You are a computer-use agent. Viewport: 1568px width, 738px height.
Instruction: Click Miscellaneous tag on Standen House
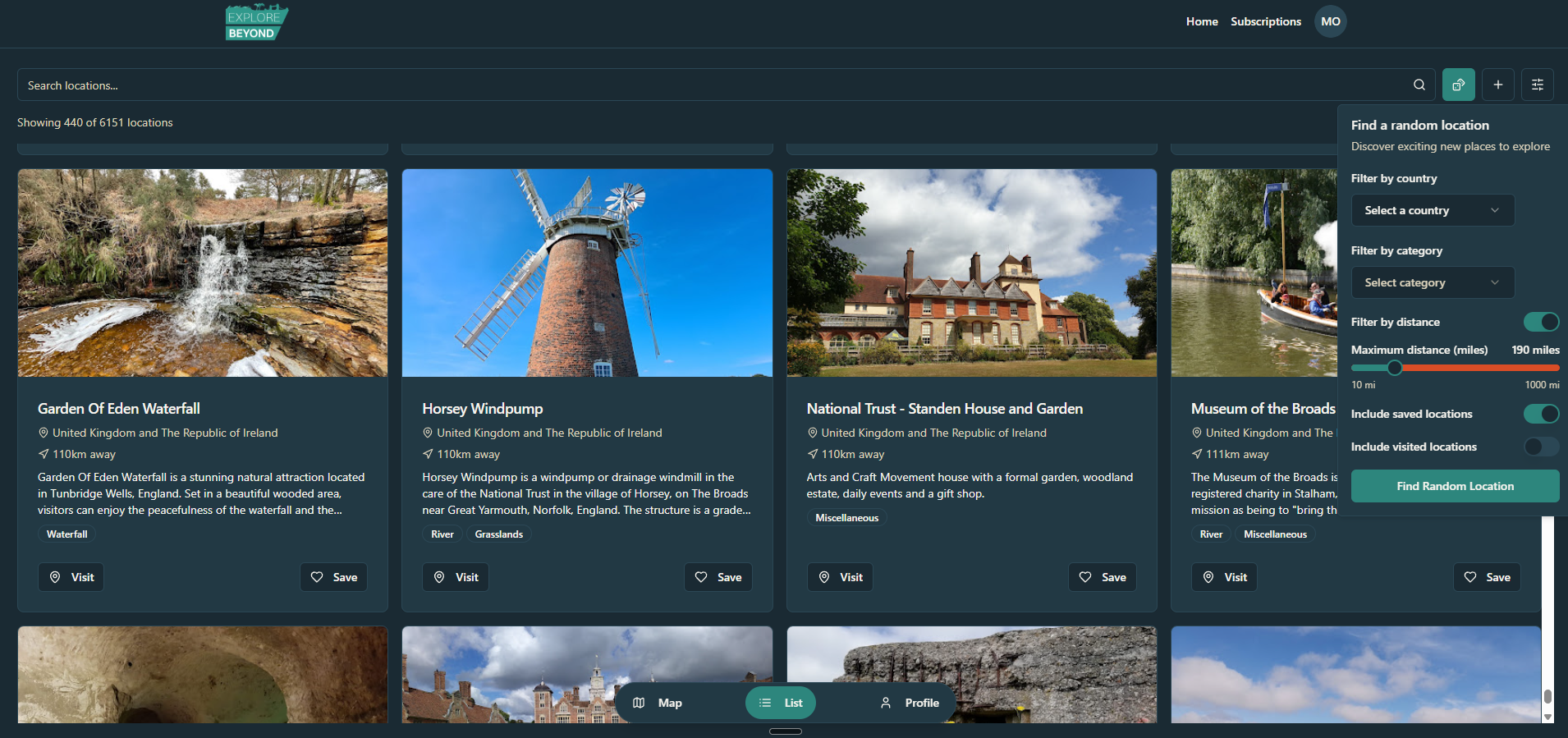(x=846, y=518)
